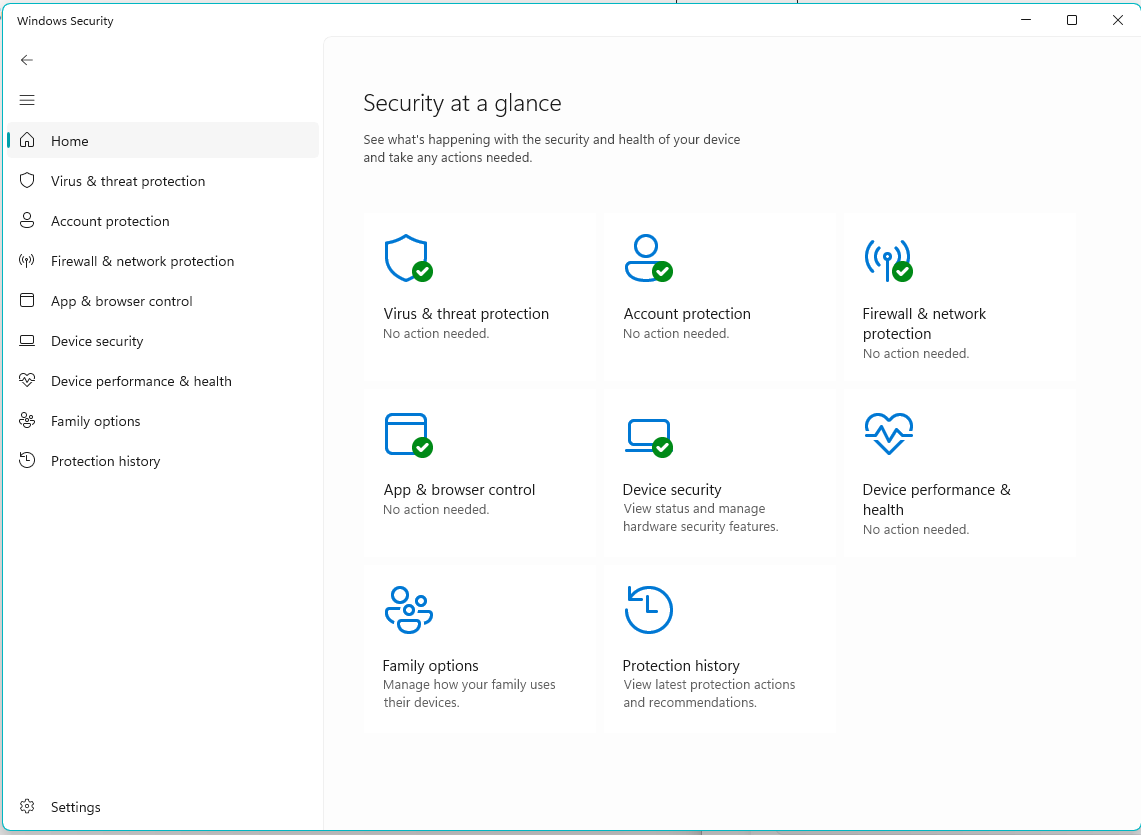The height and width of the screenshot is (835, 1141).
Task: Open the hamburger navigation menu
Action: [27, 100]
